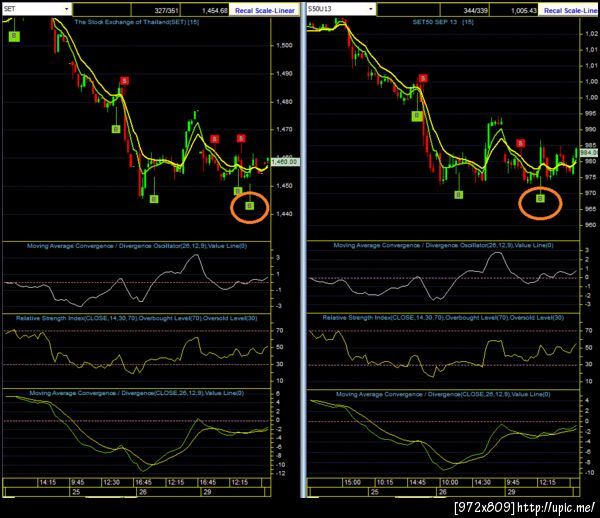
Task: Click the green B marker at the SET chart's top-left corner
Action: (x=14, y=37)
